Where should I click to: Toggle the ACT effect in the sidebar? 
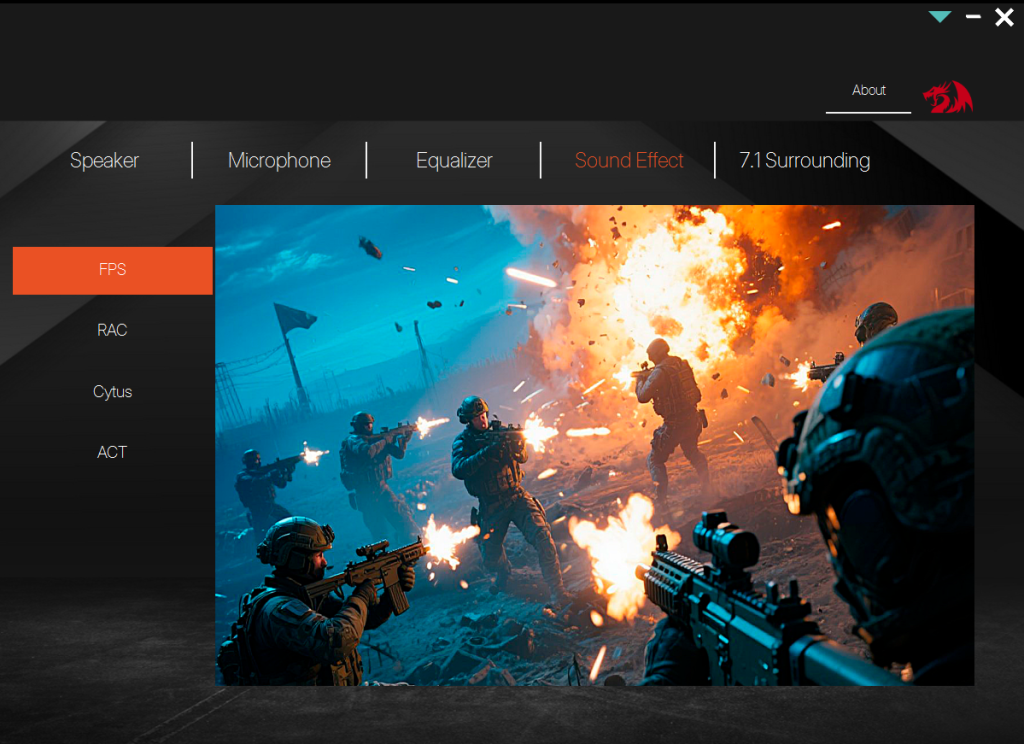coord(112,452)
